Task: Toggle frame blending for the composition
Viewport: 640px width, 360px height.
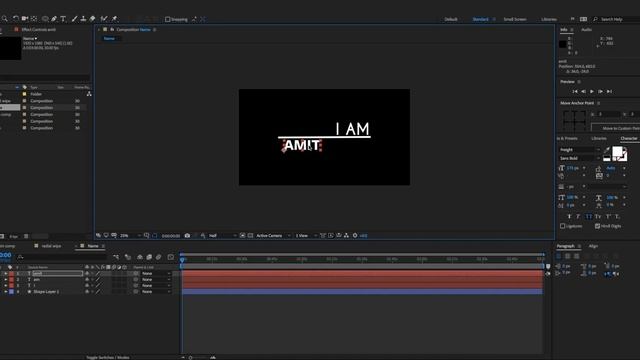Action: click(x=149, y=257)
